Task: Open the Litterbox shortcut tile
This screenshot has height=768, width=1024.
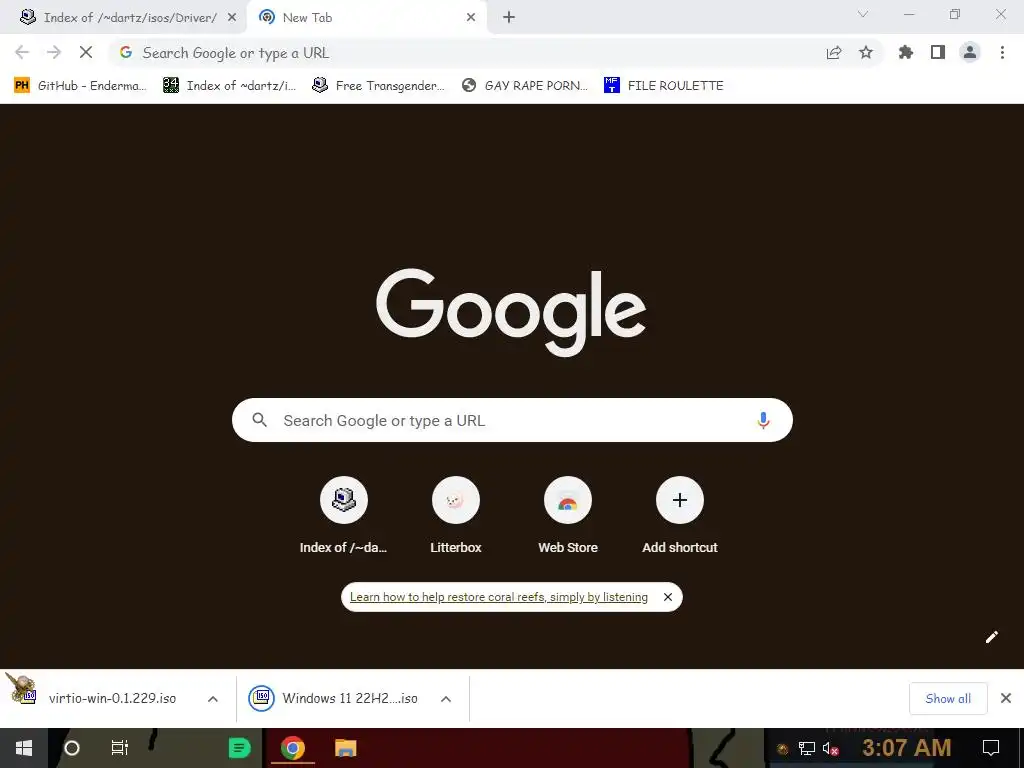Action: tap(456, 516)
